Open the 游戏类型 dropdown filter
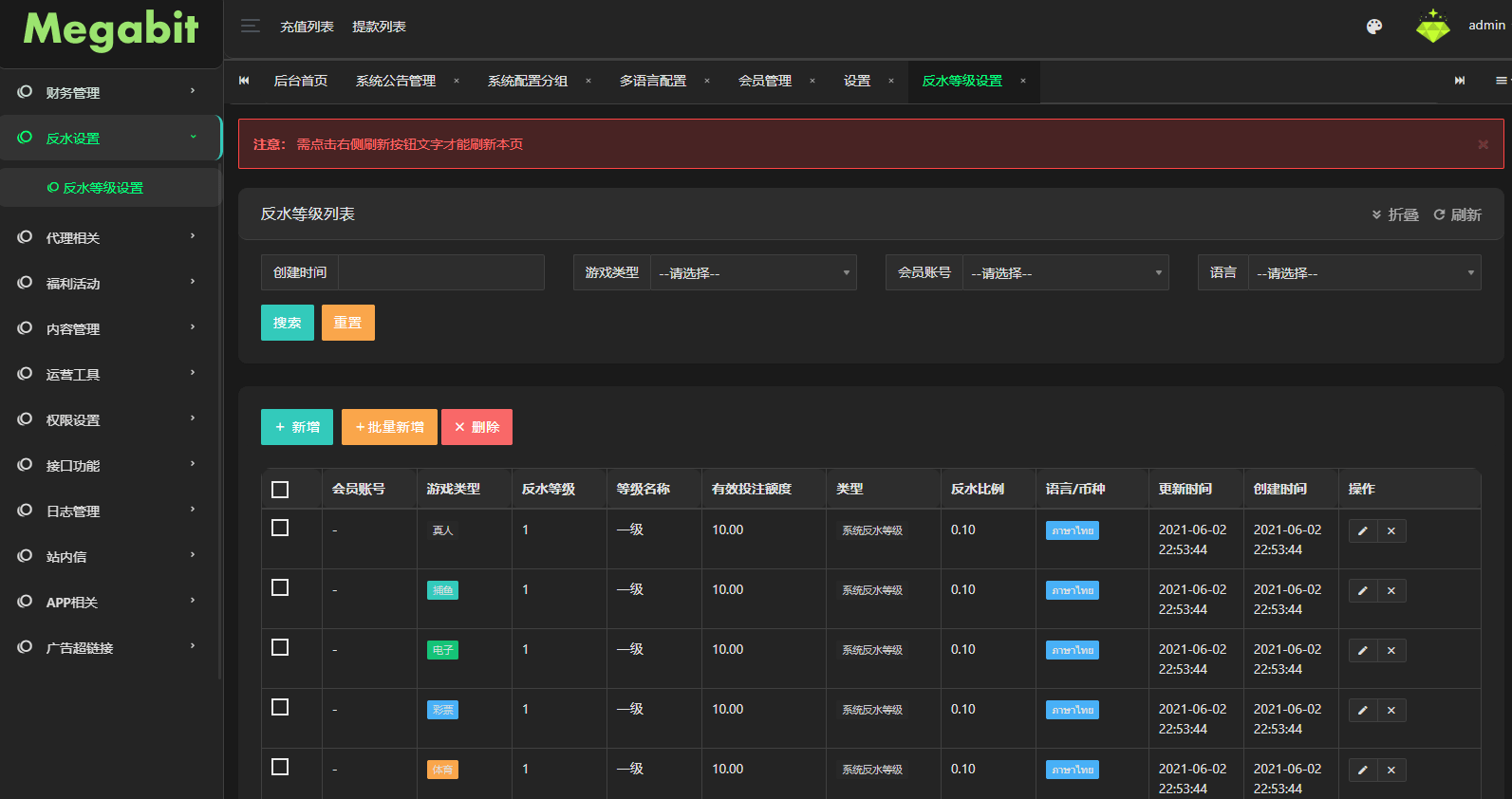This screenshot has width=1512, height=799. [x=753, y=273]
